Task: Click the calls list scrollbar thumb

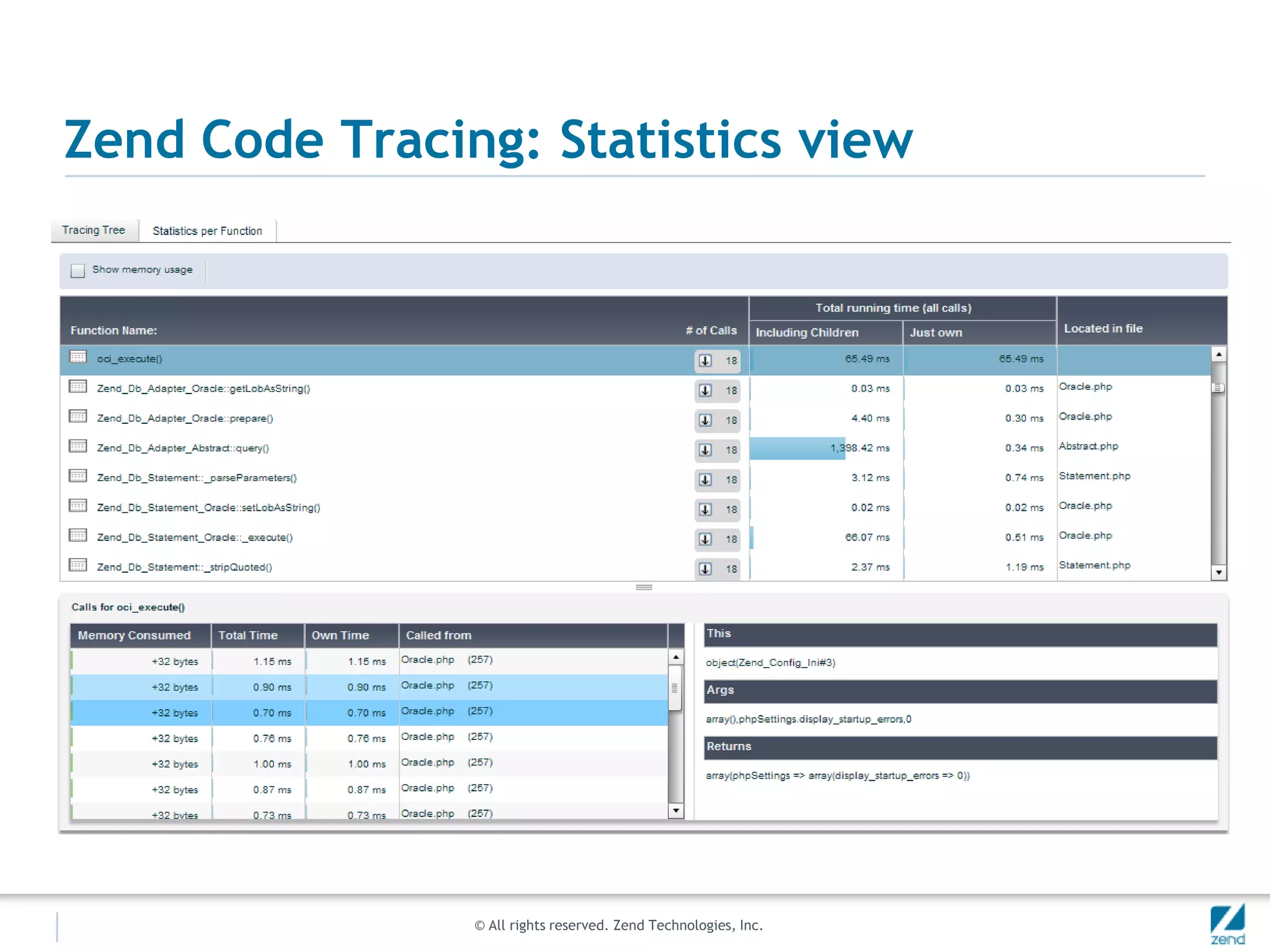Action: tap(676, 688)
